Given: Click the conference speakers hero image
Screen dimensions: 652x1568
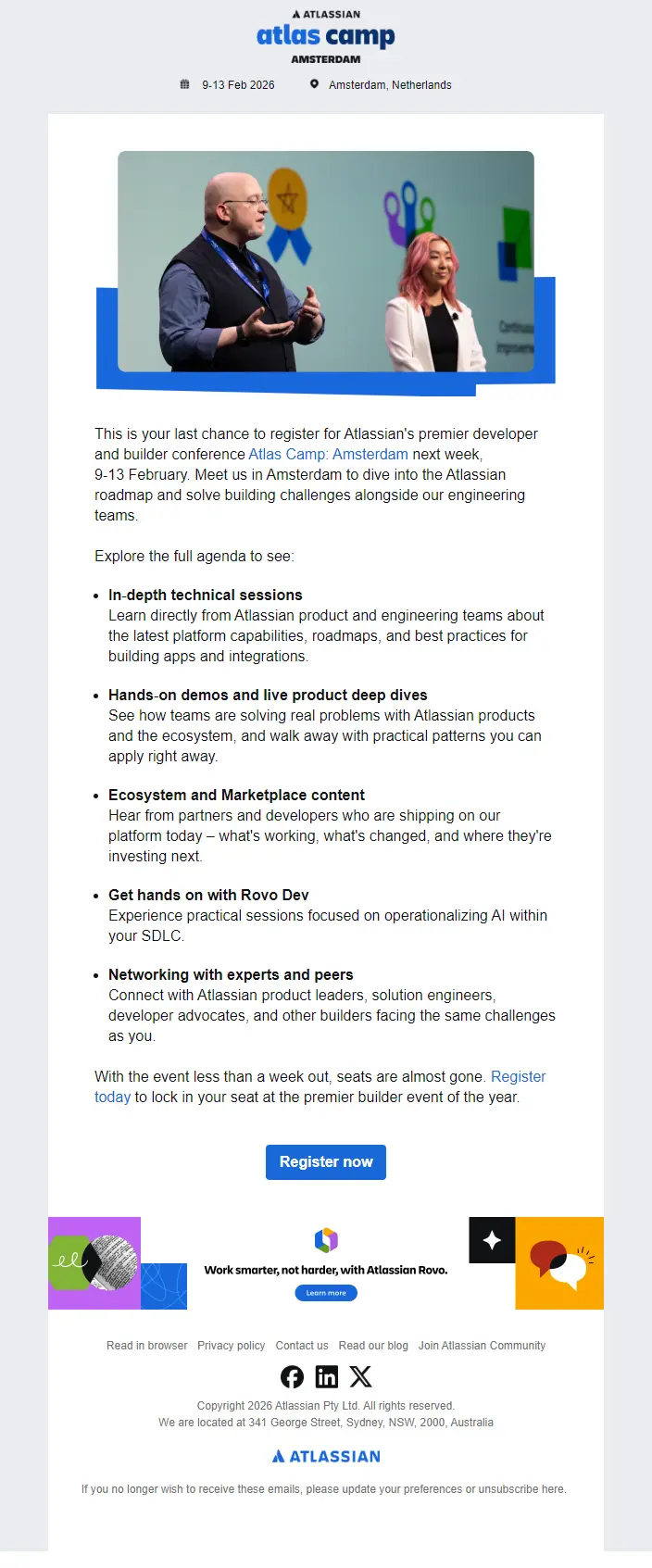Looking at the screenshot, I should pos(326,262).
